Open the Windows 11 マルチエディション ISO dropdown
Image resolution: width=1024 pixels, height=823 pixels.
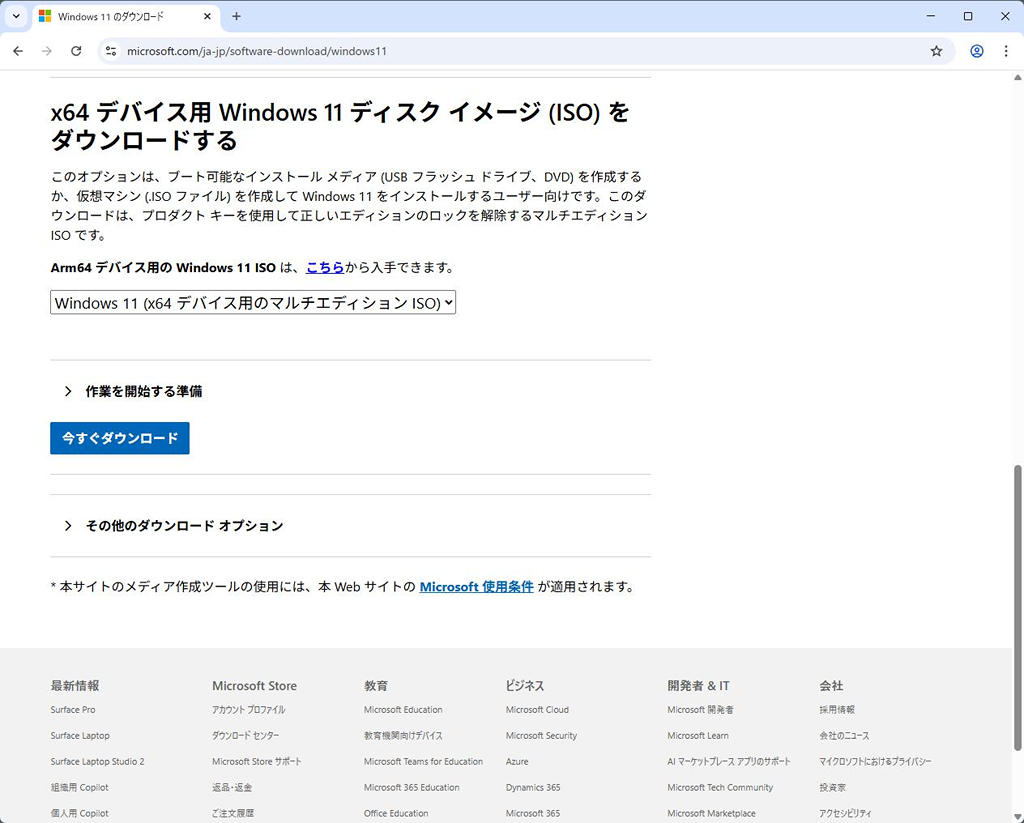pyautogui.click(x=253, y=302)
